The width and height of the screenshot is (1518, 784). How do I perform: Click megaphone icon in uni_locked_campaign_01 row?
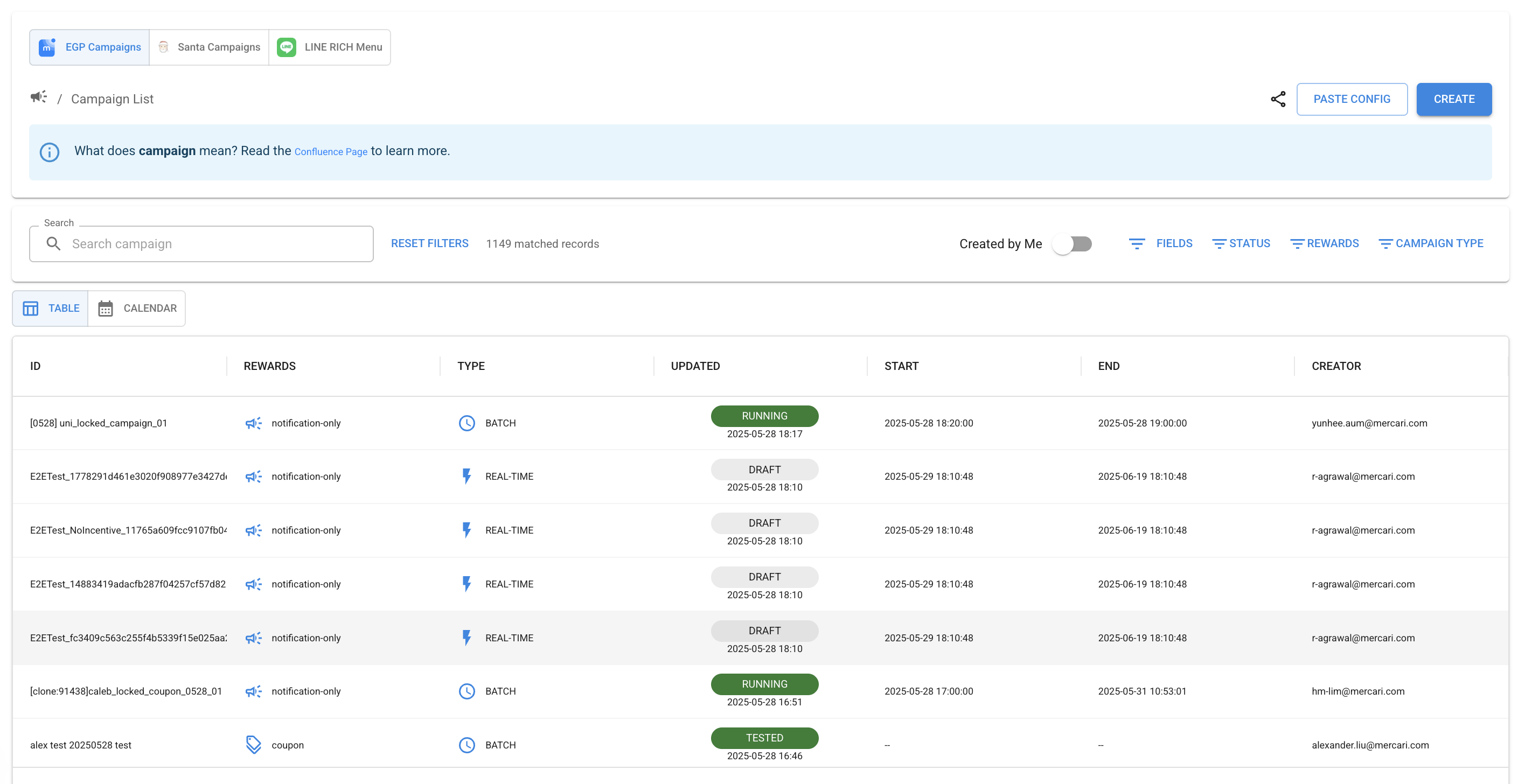[x=253, y=423]
